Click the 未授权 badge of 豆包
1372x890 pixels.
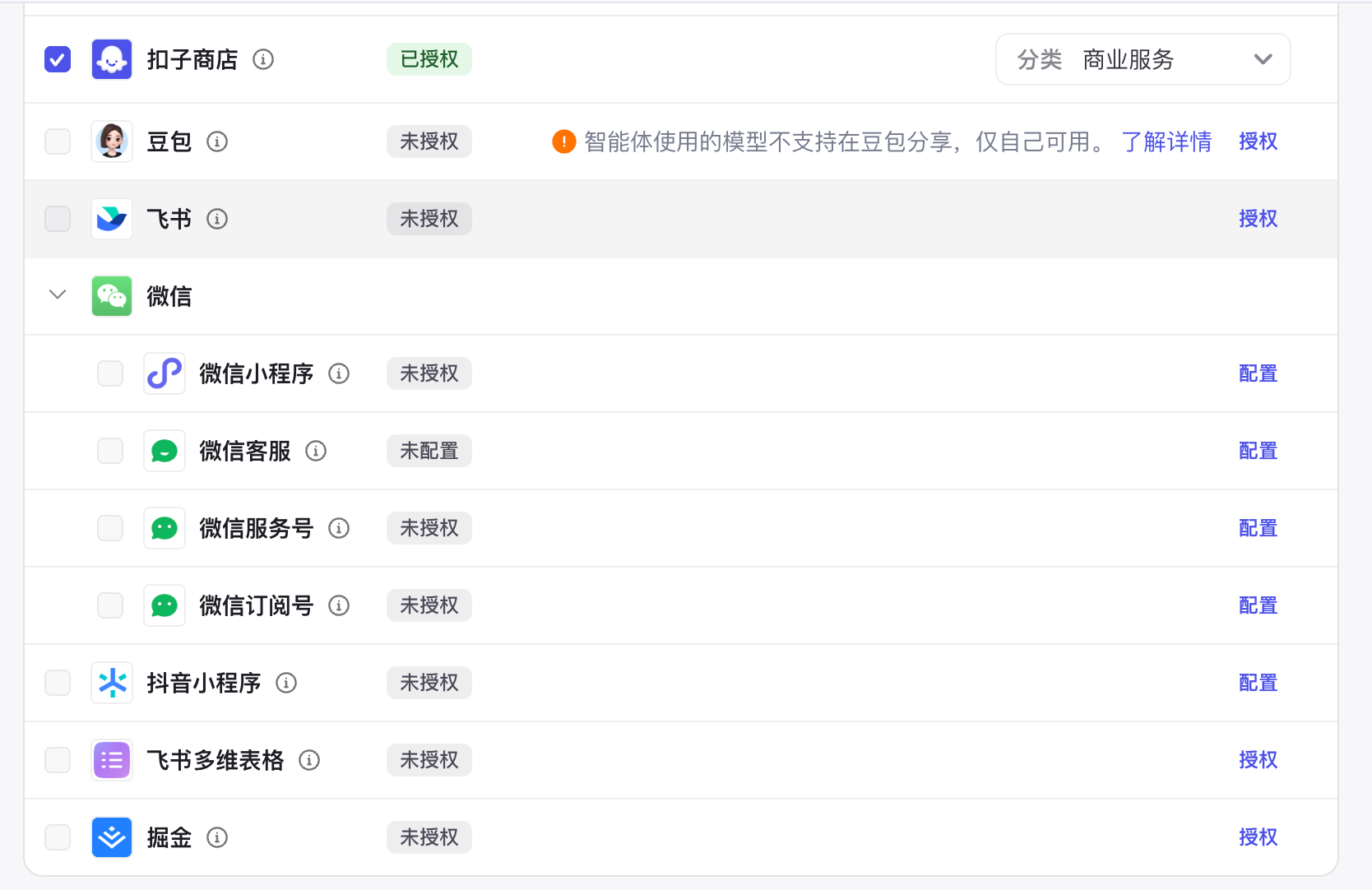coord(429,141)
